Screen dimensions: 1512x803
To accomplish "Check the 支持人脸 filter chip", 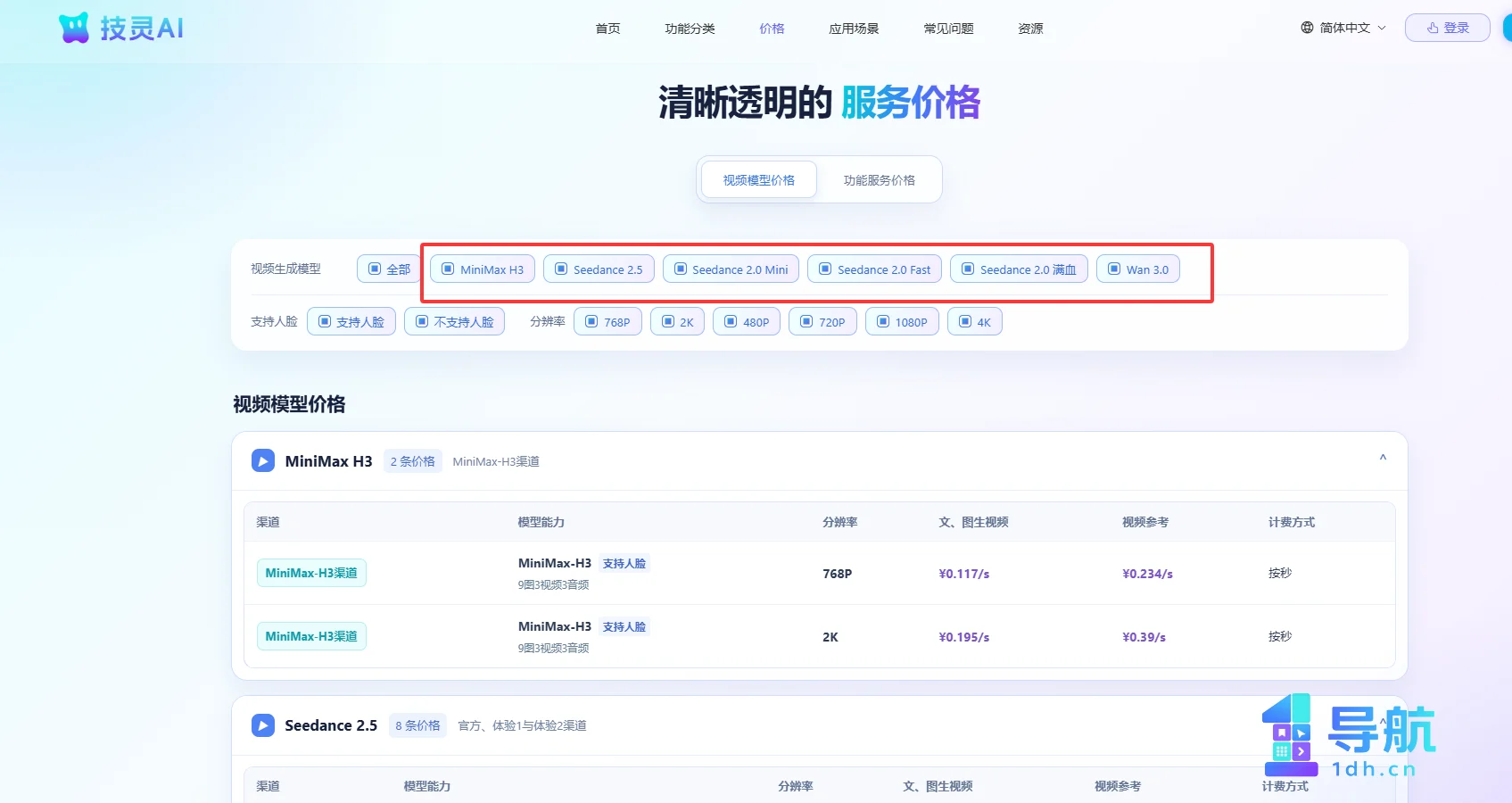I will 351,321.
